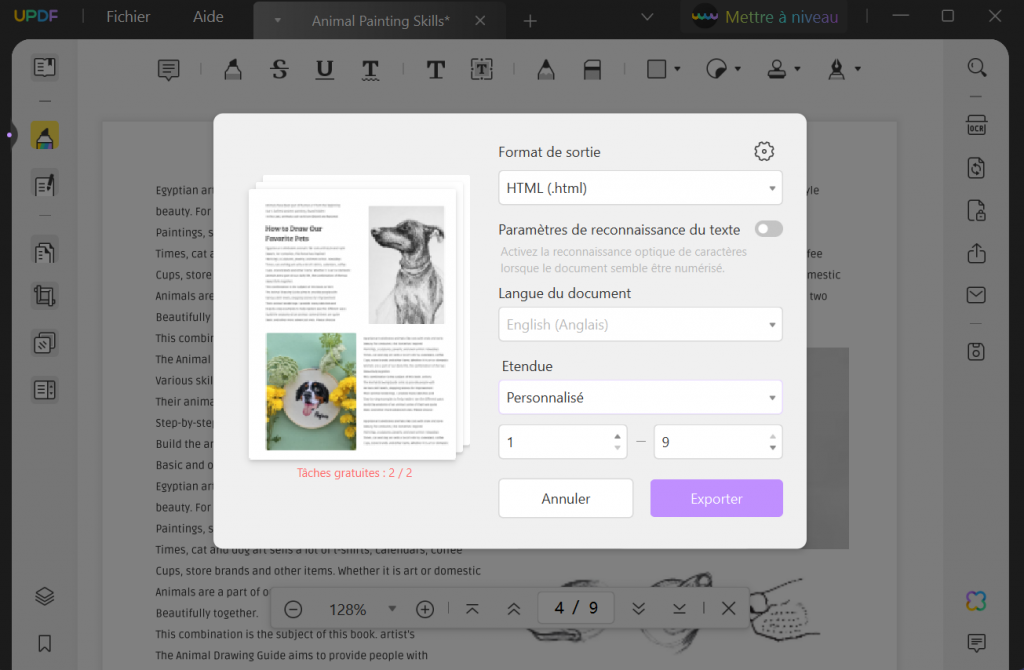Open the Convert PDF icon in right sidebar
The width and height of the screenshot is (1024, 670).
pyautogui.click(x=976, y=168)
